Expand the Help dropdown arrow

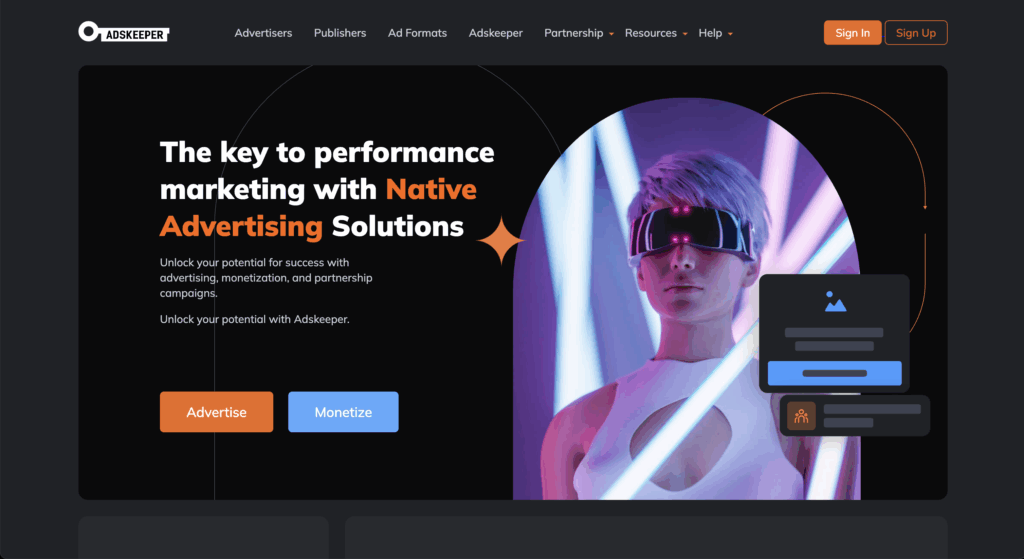[x=730, y=34]
